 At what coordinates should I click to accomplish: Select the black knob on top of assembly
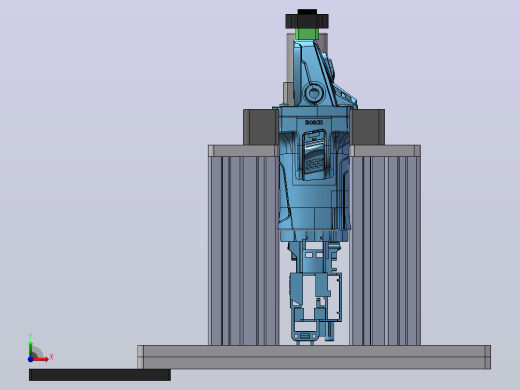pyautogui.click(x=307, y=19)
